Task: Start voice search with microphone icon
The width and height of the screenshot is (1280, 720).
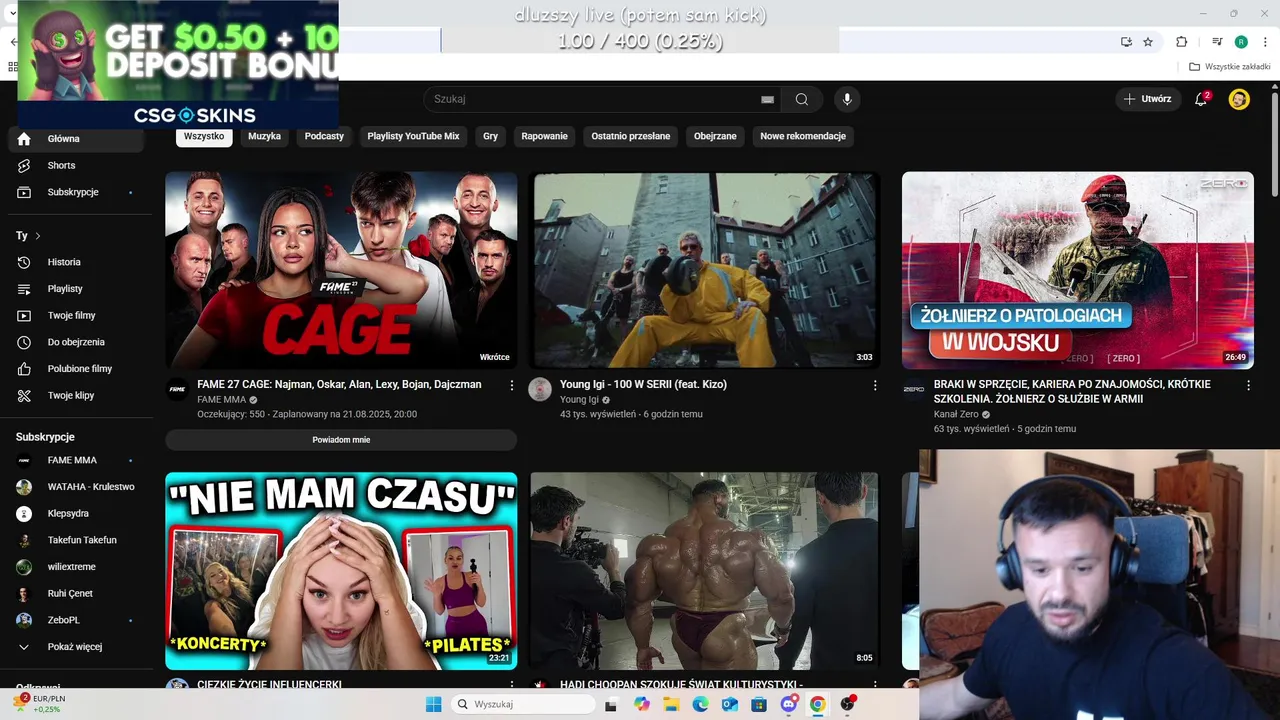Action: click(847, 99)
